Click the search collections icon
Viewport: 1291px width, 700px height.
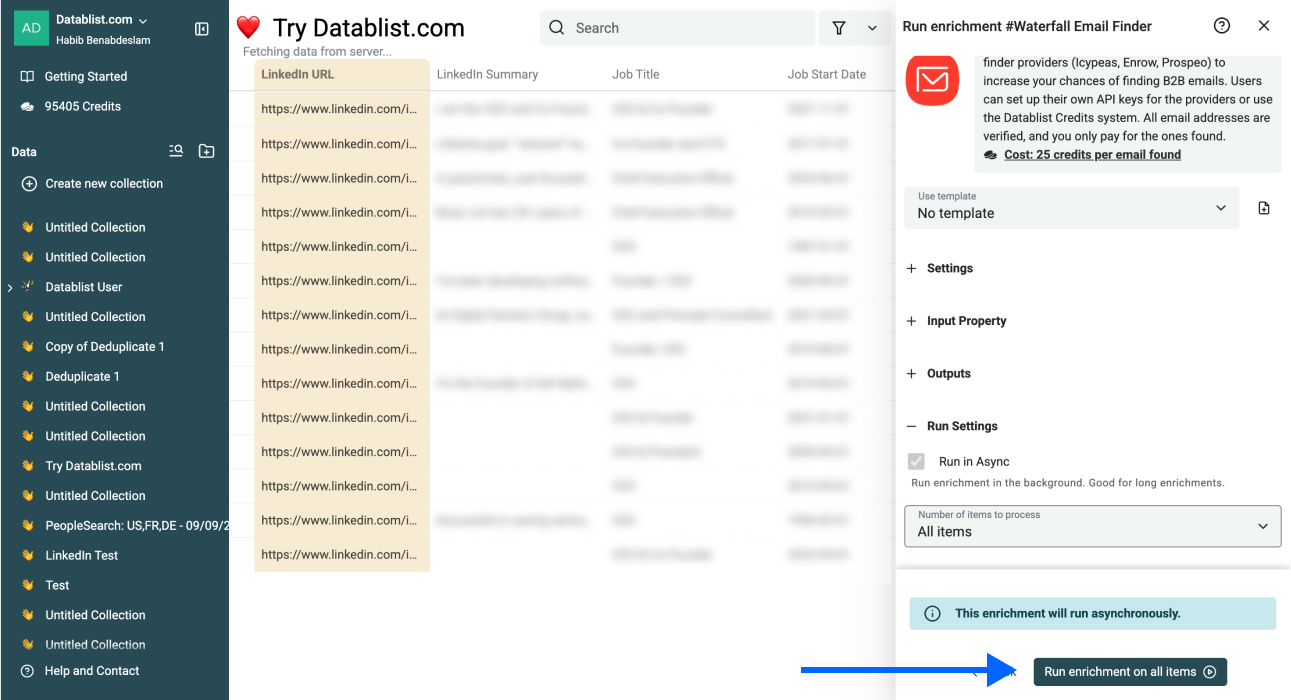[x=176, y=151]
